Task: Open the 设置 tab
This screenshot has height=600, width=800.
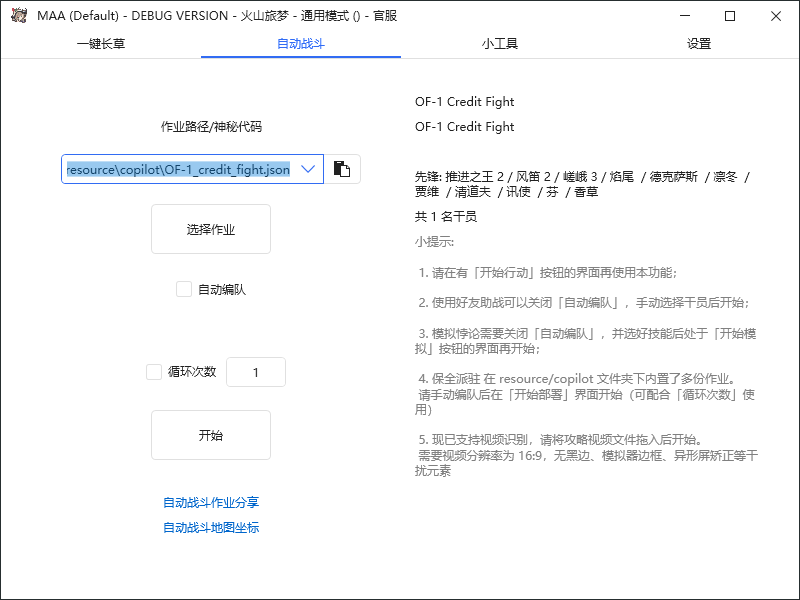Action: click(x=698, y=43)
